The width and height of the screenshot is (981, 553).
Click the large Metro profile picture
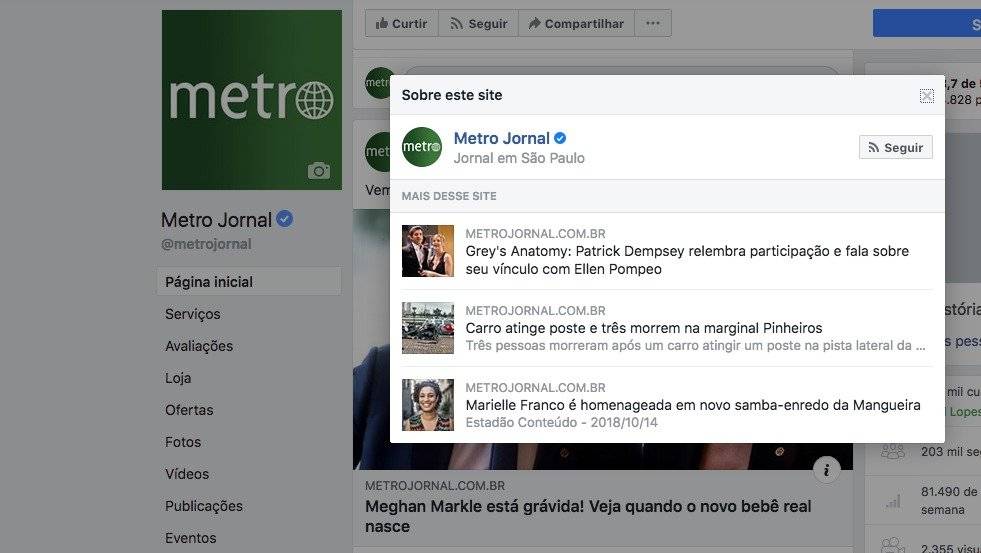tap(252, 99)
